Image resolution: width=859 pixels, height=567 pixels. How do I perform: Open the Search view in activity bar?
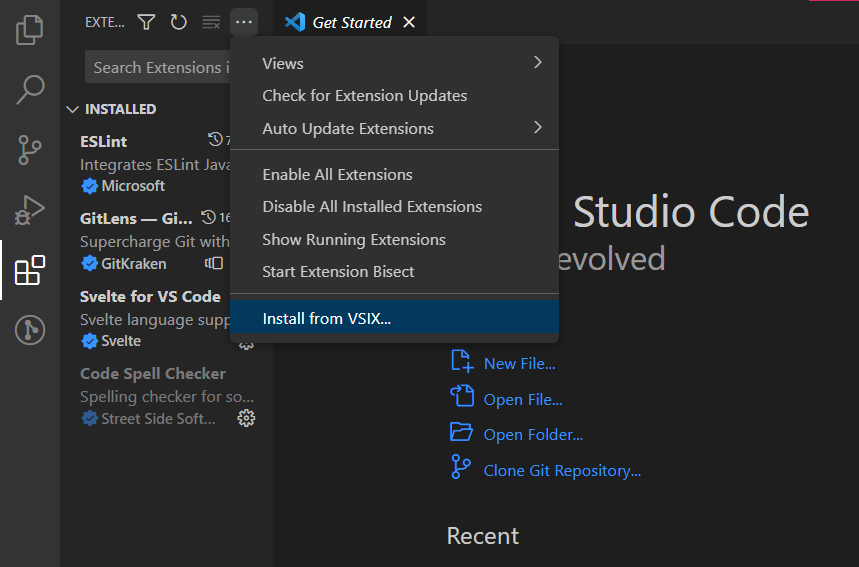30,89
